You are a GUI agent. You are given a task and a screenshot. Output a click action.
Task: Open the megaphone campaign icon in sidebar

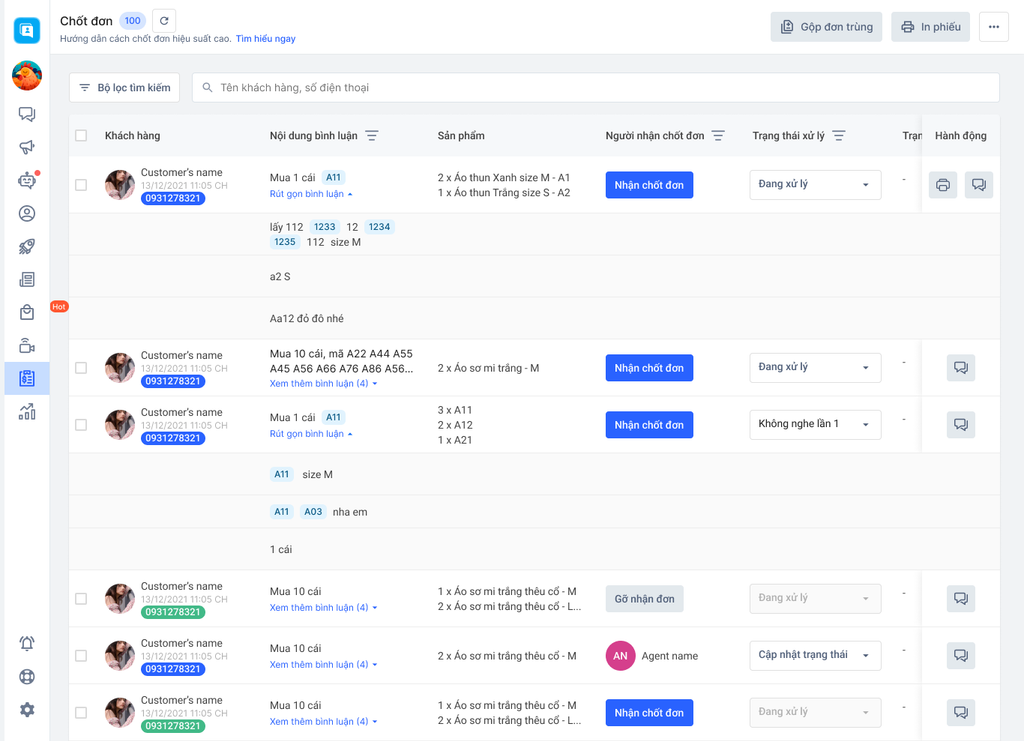point(27,147)
